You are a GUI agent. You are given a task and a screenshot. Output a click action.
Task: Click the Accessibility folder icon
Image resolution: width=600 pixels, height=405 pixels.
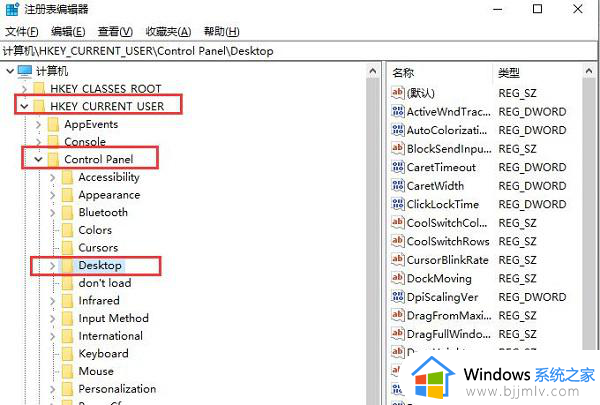67,177
